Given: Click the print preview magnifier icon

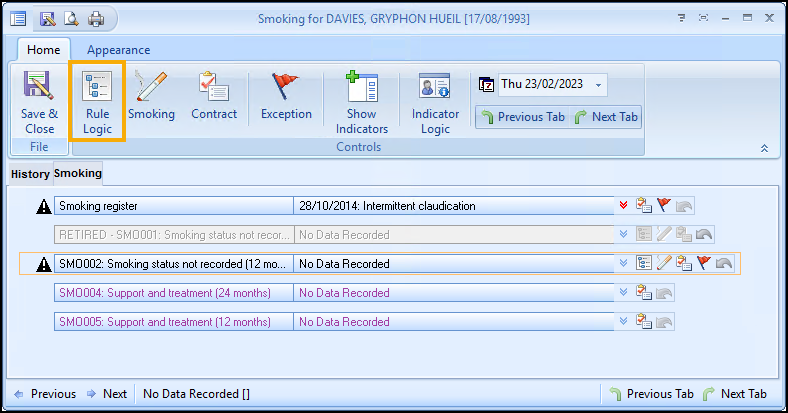Looking at the screenshot, I should click(x=71, y=18).
